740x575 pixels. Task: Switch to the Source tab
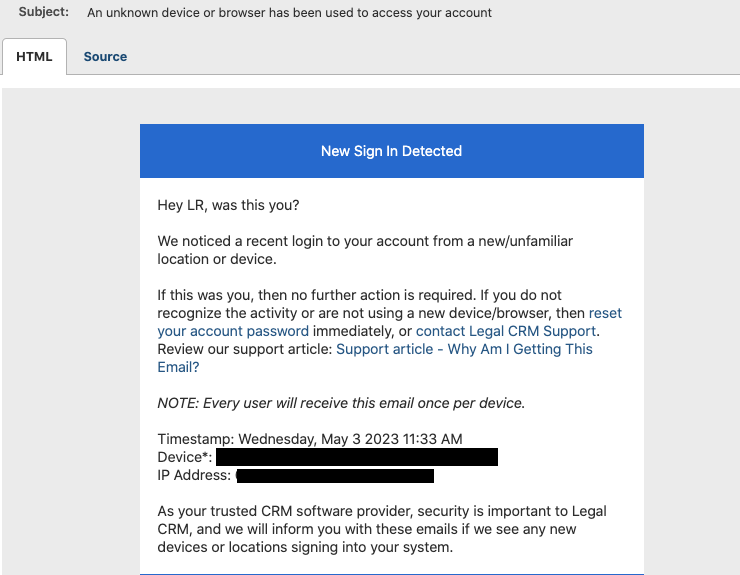point(105,57)
